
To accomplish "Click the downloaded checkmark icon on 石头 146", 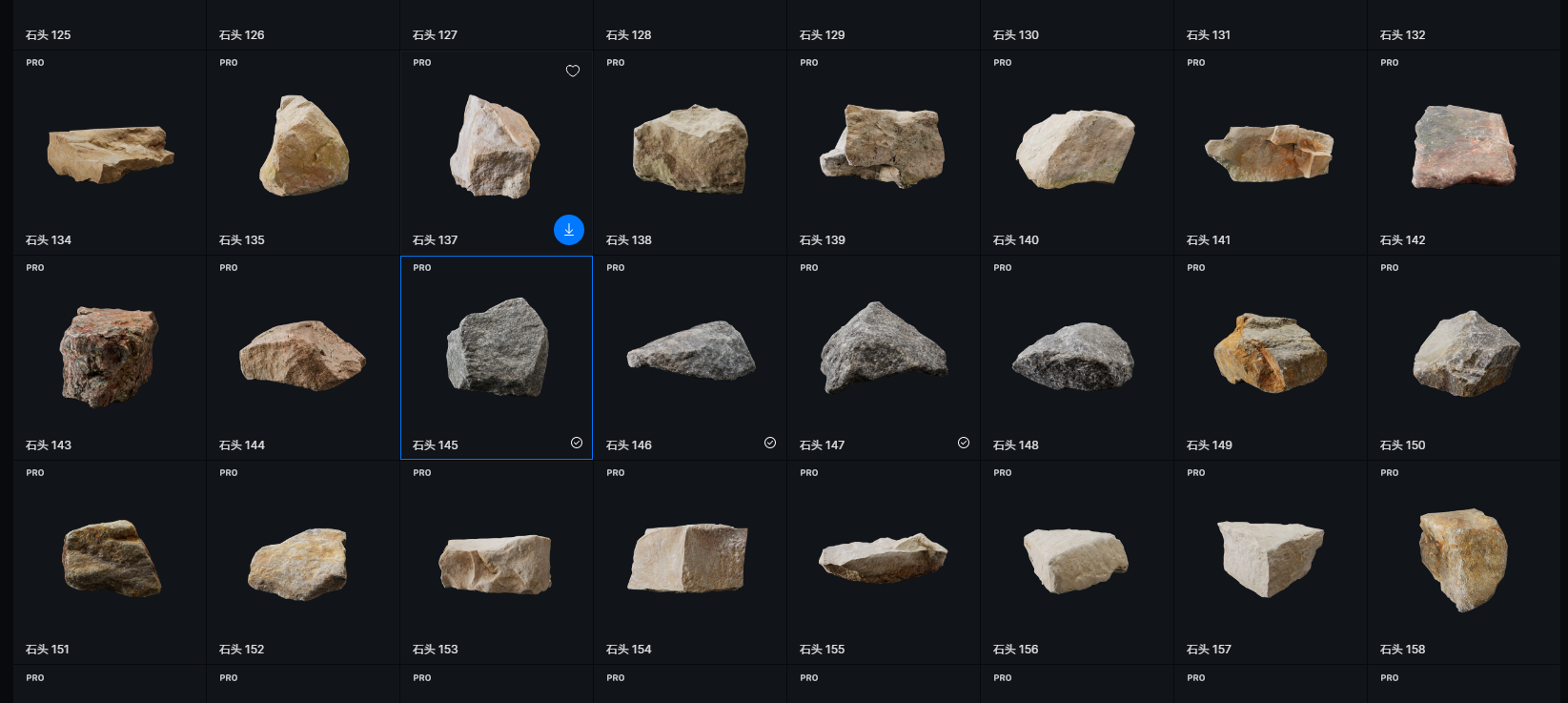I will click(x=770, y=443).
